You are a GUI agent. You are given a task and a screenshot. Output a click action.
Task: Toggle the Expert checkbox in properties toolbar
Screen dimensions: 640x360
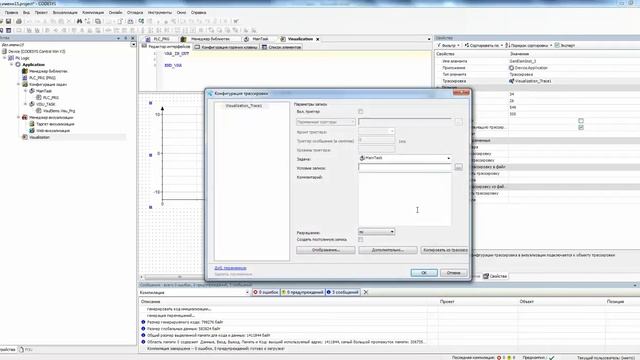(557, 45)
